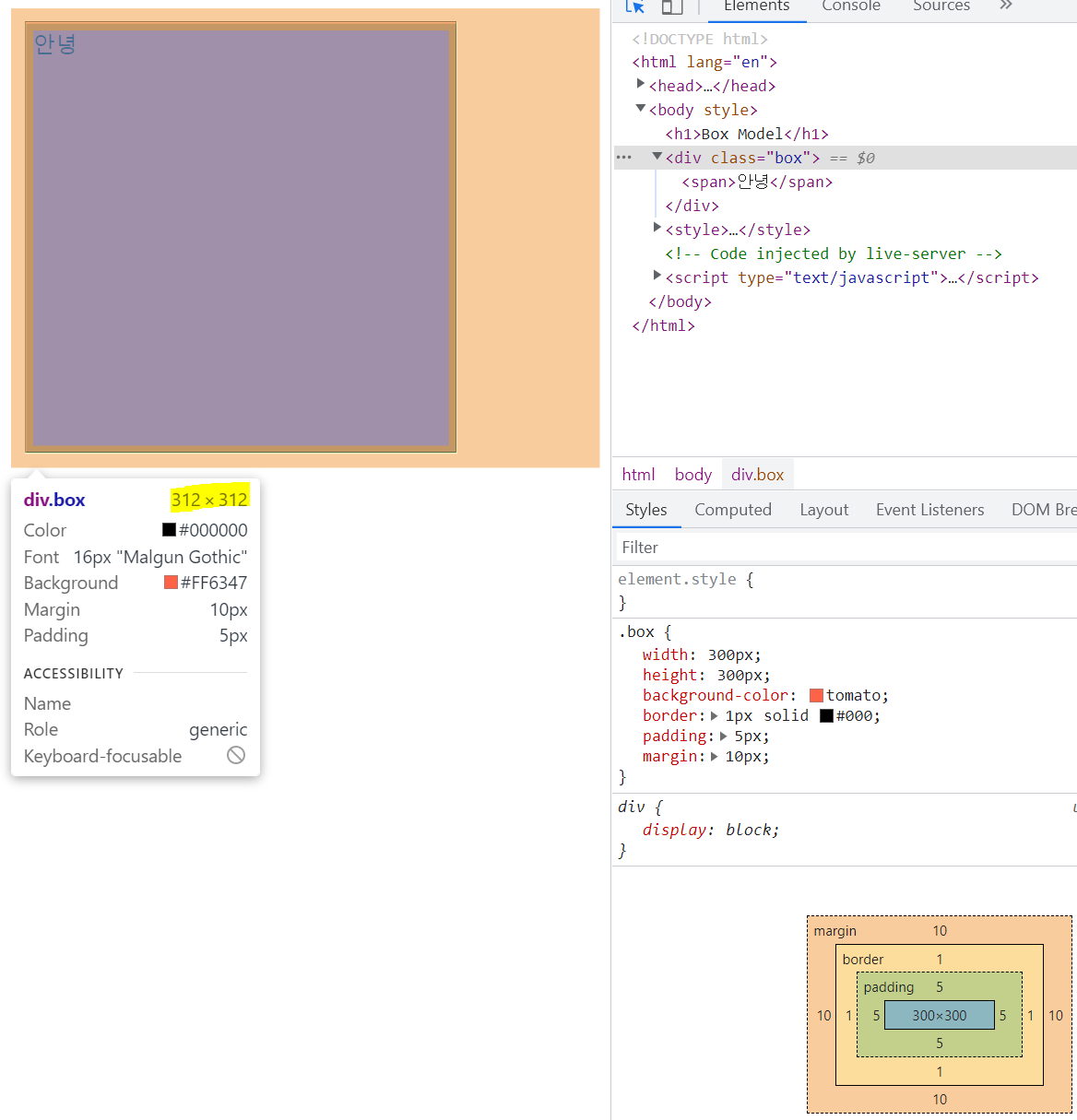Viewport: 1077px width, 1120px height.
Task: Select html in the breadcrumb bar
Action: point(638,475)
